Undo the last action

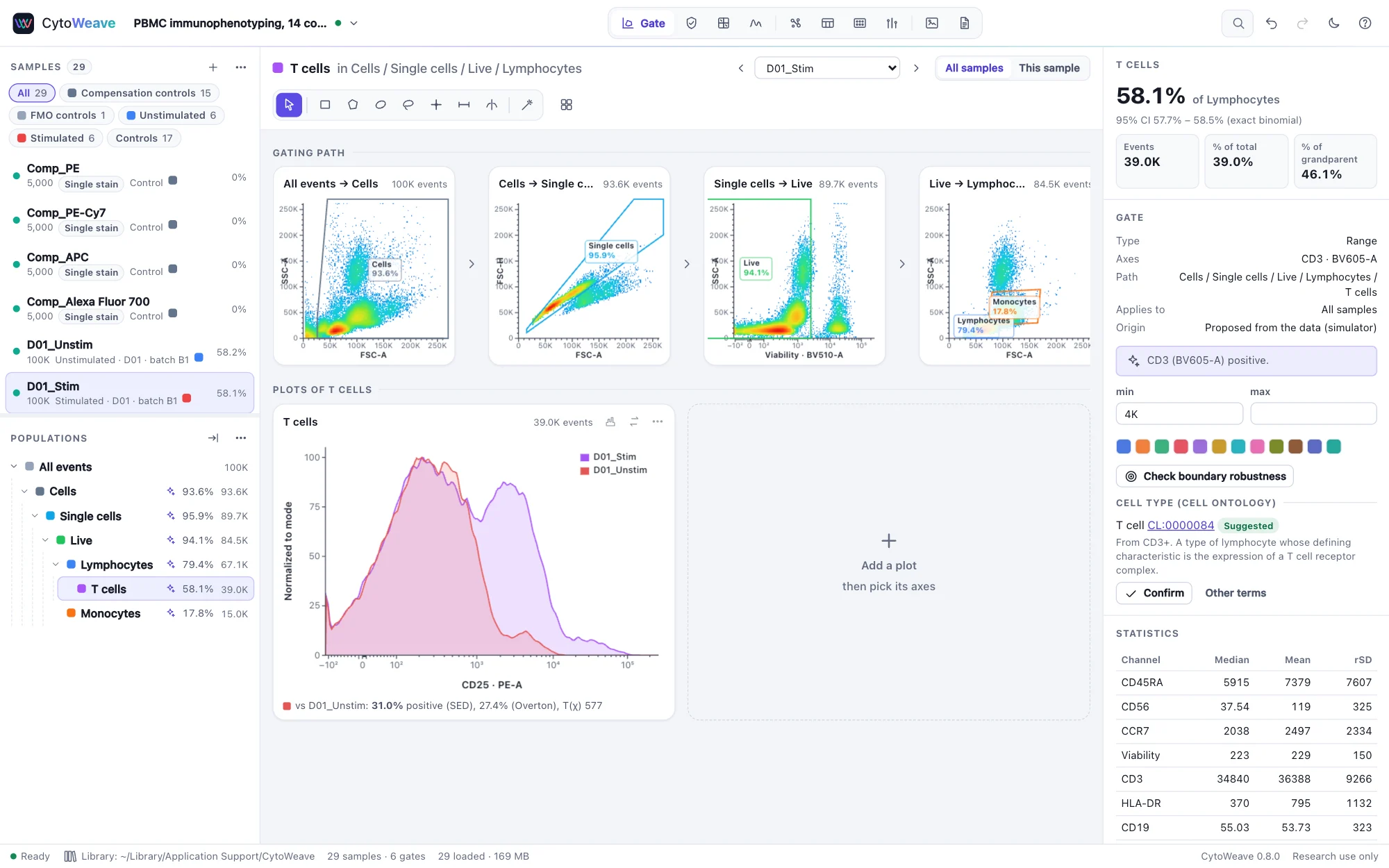point(1271,23)
